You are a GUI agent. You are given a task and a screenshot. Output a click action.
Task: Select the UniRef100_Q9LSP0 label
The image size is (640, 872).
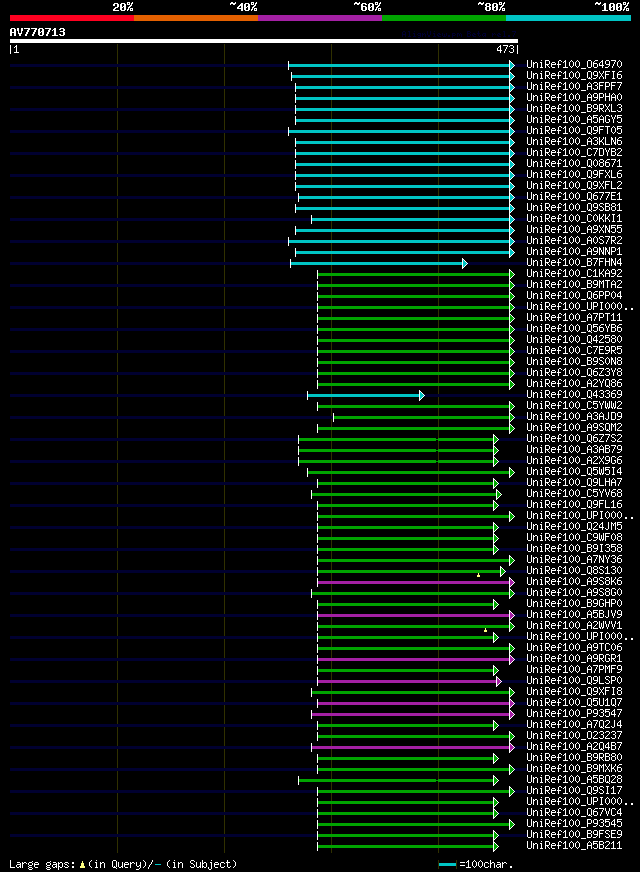(574, 681)
